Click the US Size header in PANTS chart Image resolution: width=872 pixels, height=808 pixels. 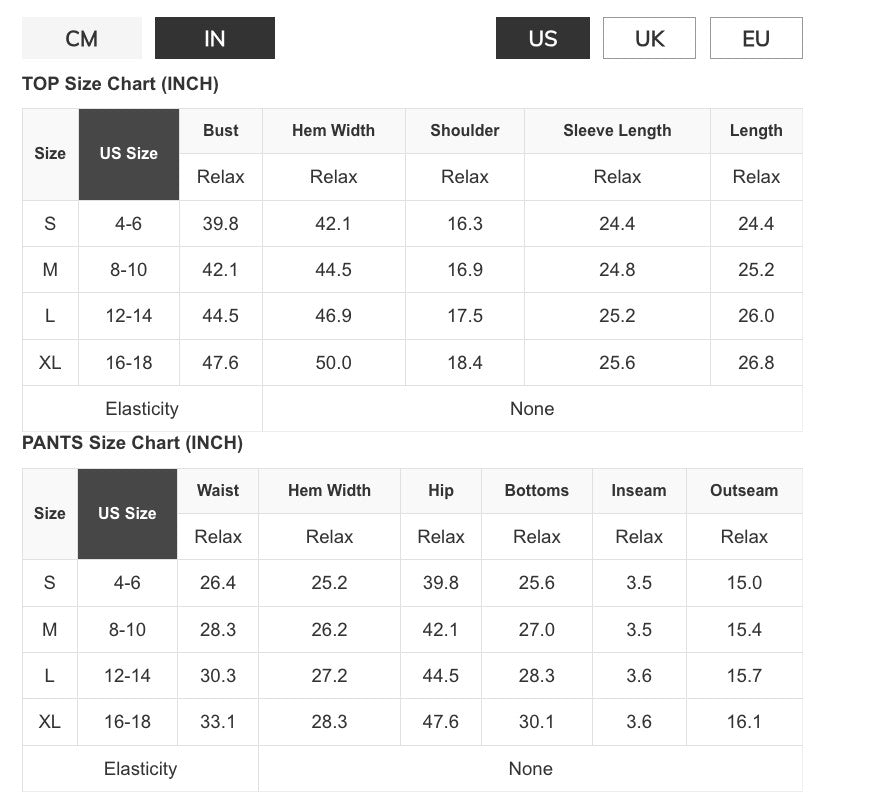(127, 514)
